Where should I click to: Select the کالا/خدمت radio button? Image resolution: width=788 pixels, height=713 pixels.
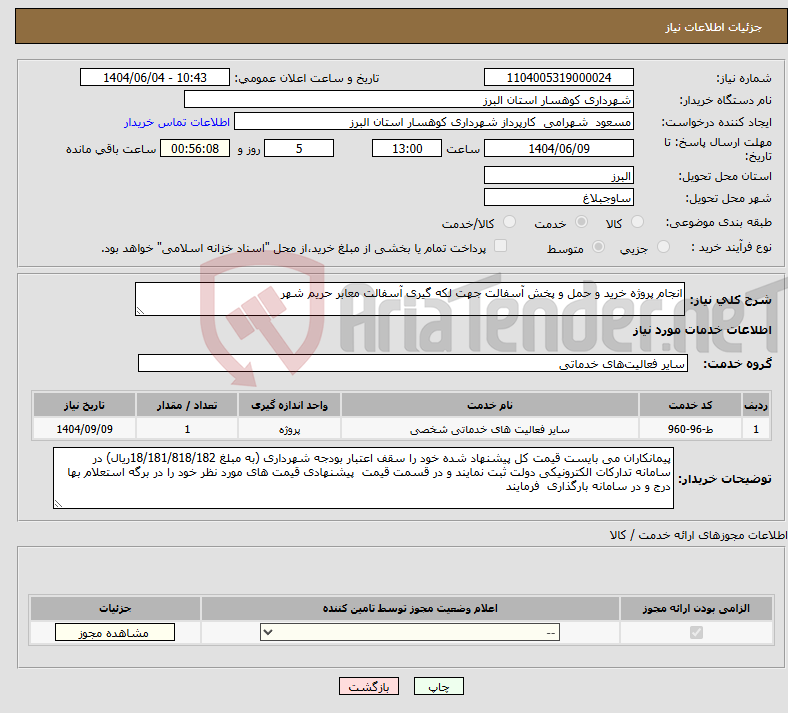[x=510, y=222]
